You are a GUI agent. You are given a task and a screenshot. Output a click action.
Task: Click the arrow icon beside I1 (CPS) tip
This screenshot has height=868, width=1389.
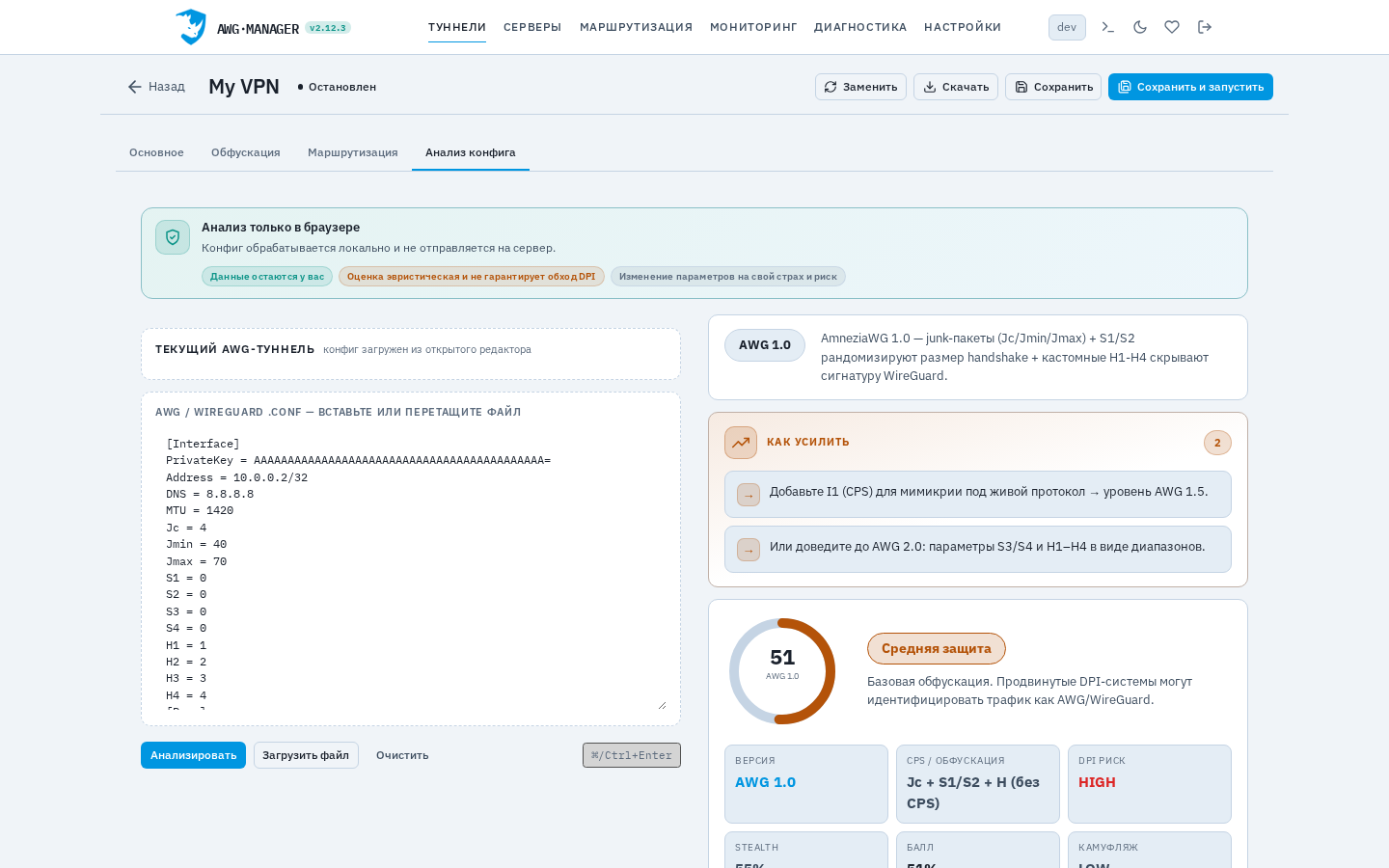(x=749, y=495)
